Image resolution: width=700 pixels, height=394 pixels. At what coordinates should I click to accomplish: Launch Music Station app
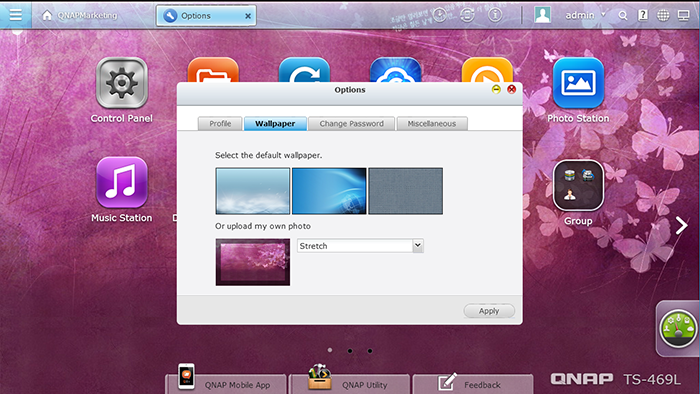pyautogui.click(x=121, y=182)
